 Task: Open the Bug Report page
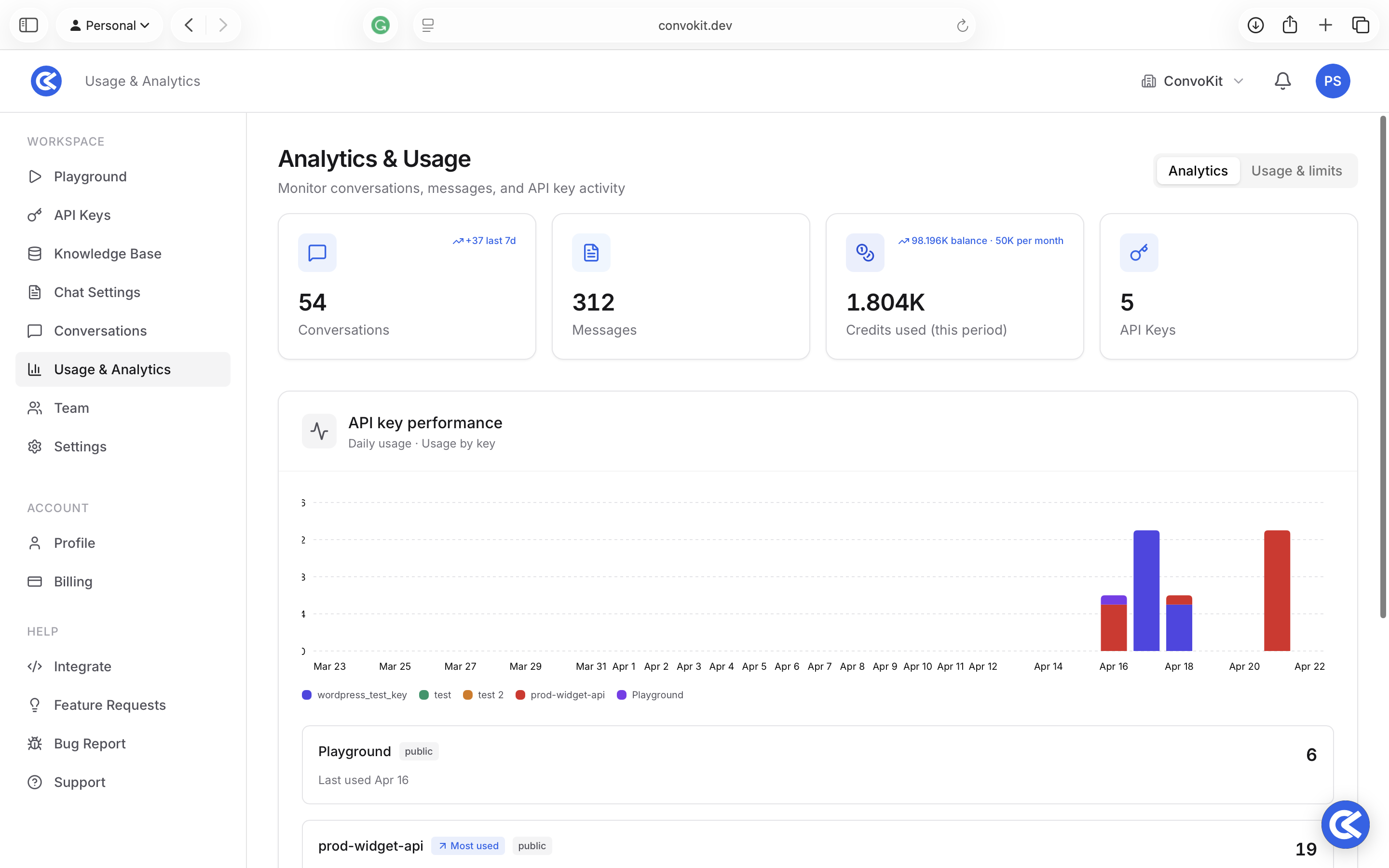click(x=90, y=744)
